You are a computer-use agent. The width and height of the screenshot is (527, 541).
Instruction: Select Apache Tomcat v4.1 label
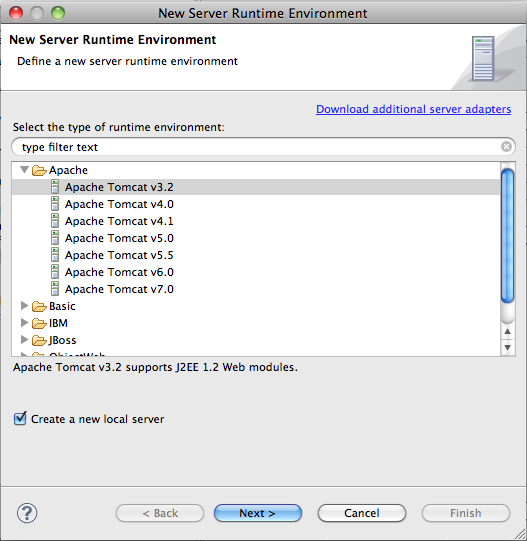[119, 221]
